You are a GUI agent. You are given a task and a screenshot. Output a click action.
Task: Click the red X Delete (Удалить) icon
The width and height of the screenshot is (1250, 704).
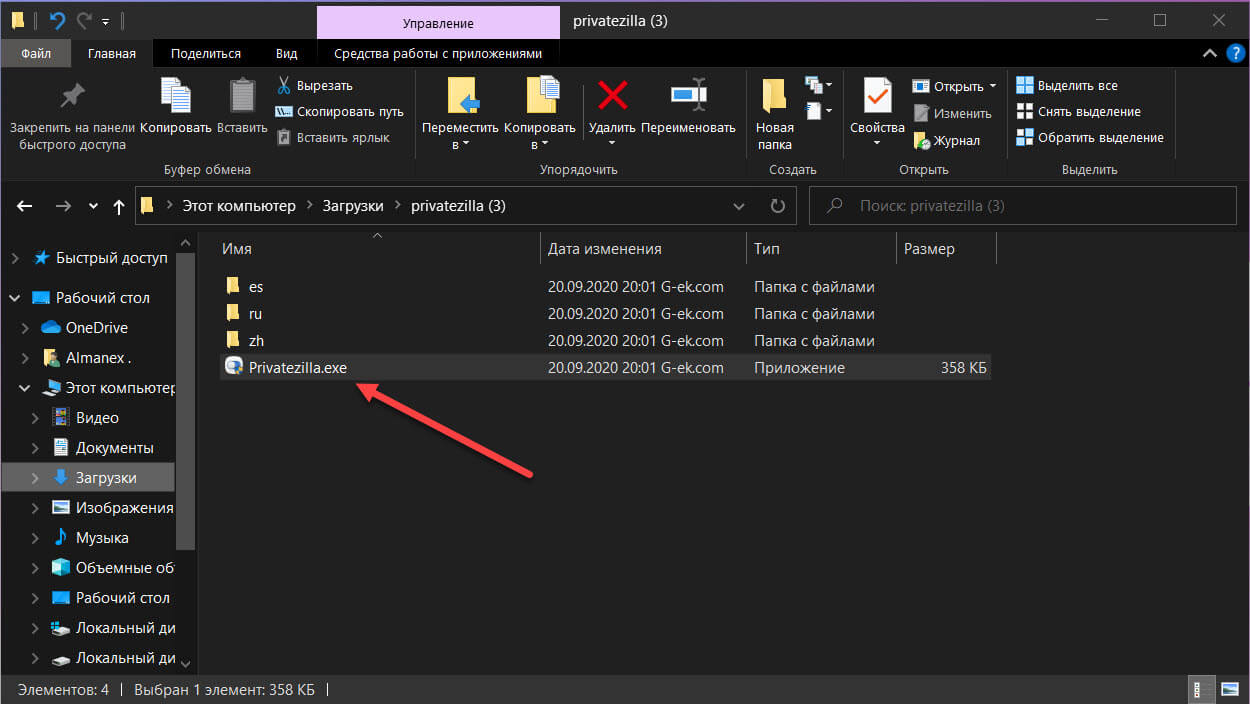click(612, 96)
